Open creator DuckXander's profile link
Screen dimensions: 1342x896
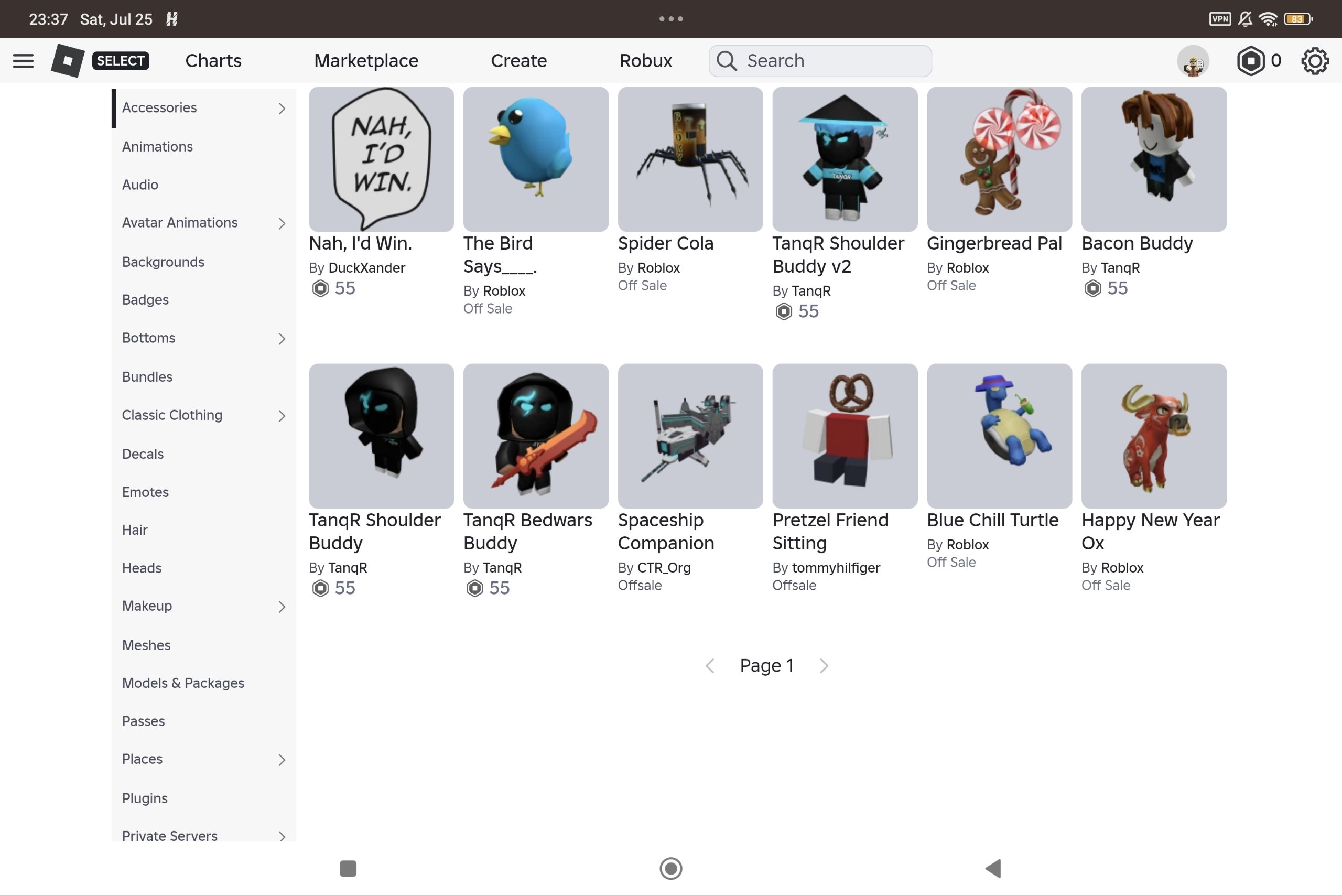point(367,267)
